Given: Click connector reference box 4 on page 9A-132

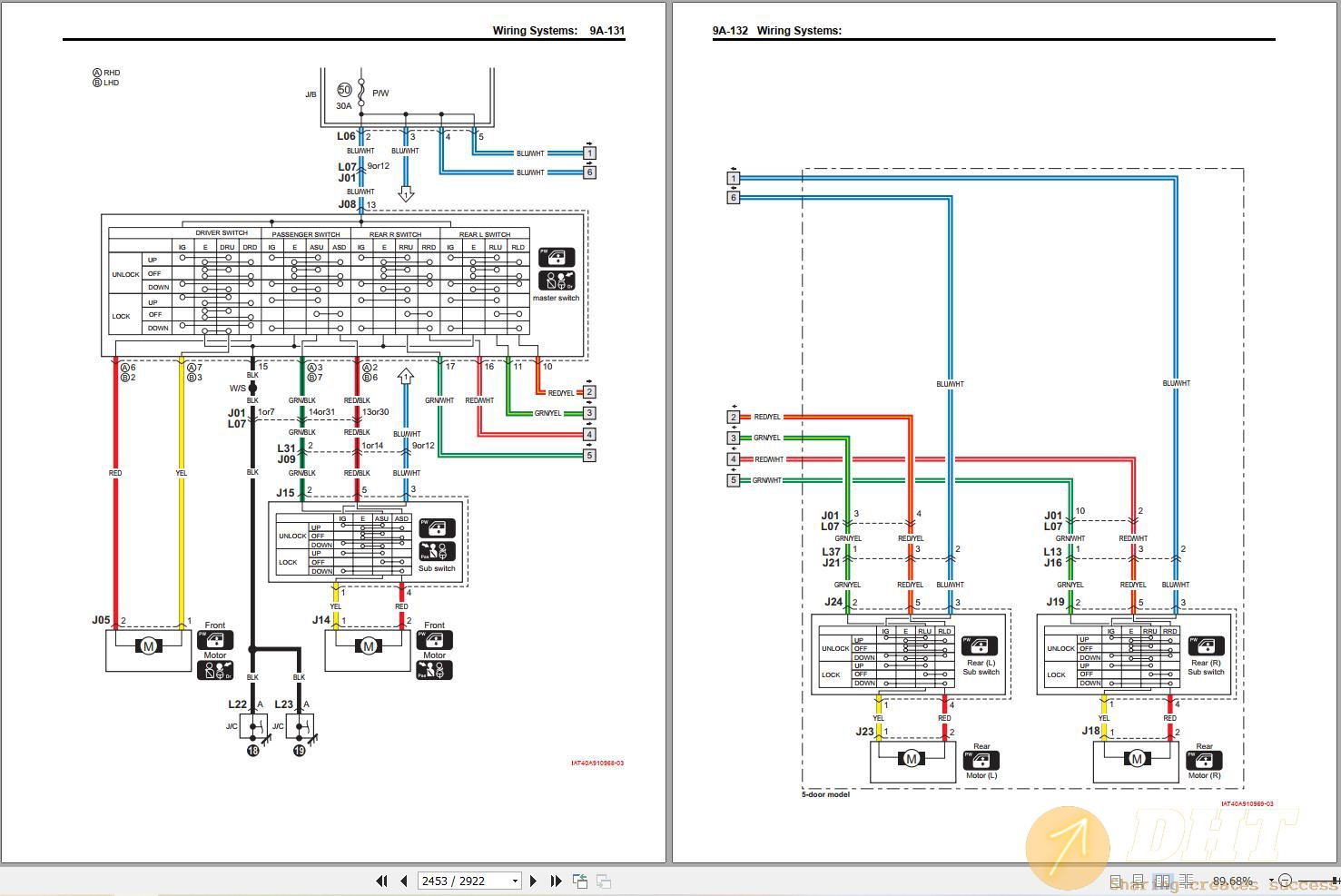Looking at the screenshot, I should pos(734,459).
